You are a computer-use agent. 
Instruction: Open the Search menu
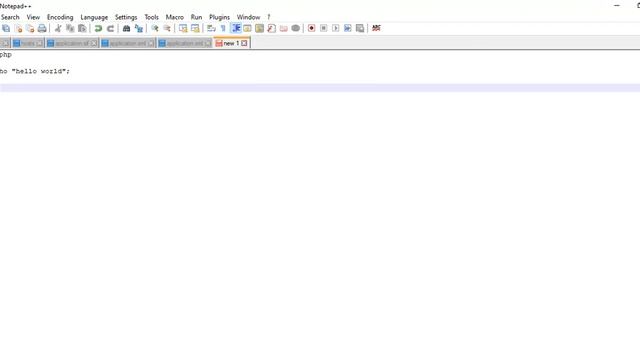click(10, 17)
